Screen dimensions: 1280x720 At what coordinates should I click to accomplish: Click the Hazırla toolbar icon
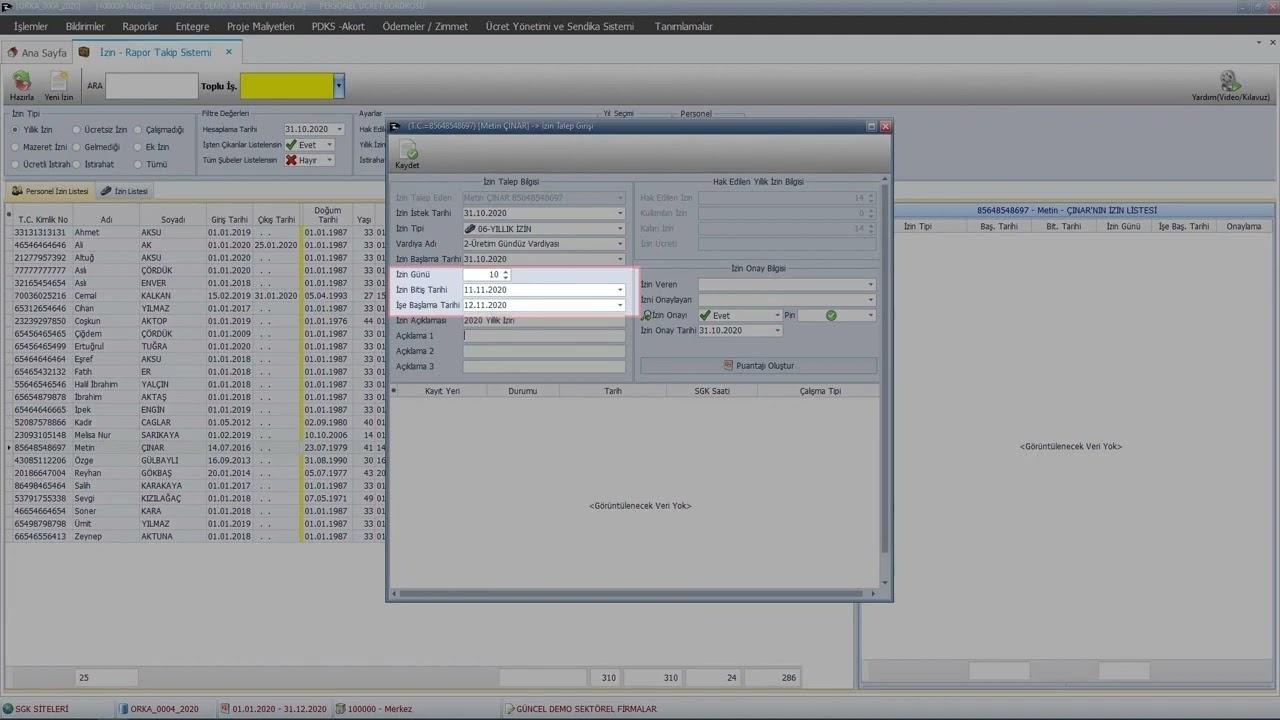tap(21, 86)
